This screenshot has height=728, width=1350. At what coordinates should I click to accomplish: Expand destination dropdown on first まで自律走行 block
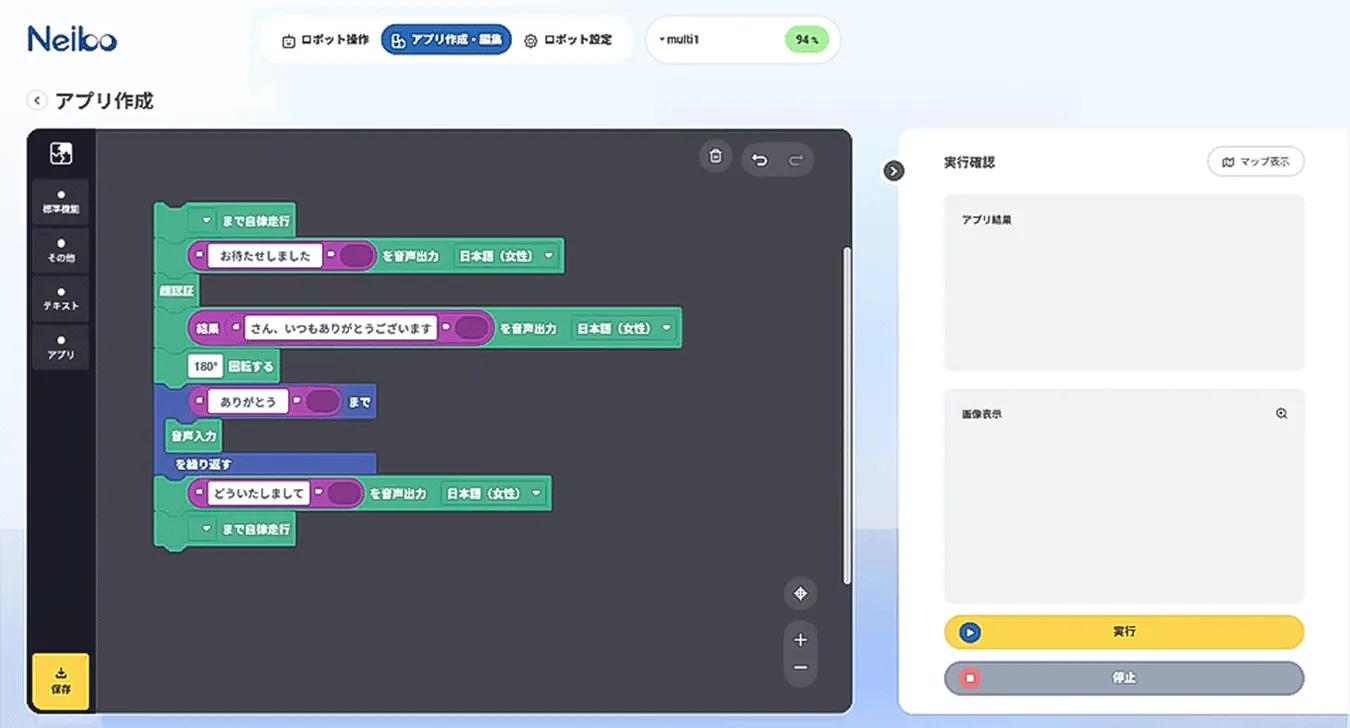point(205,219)
